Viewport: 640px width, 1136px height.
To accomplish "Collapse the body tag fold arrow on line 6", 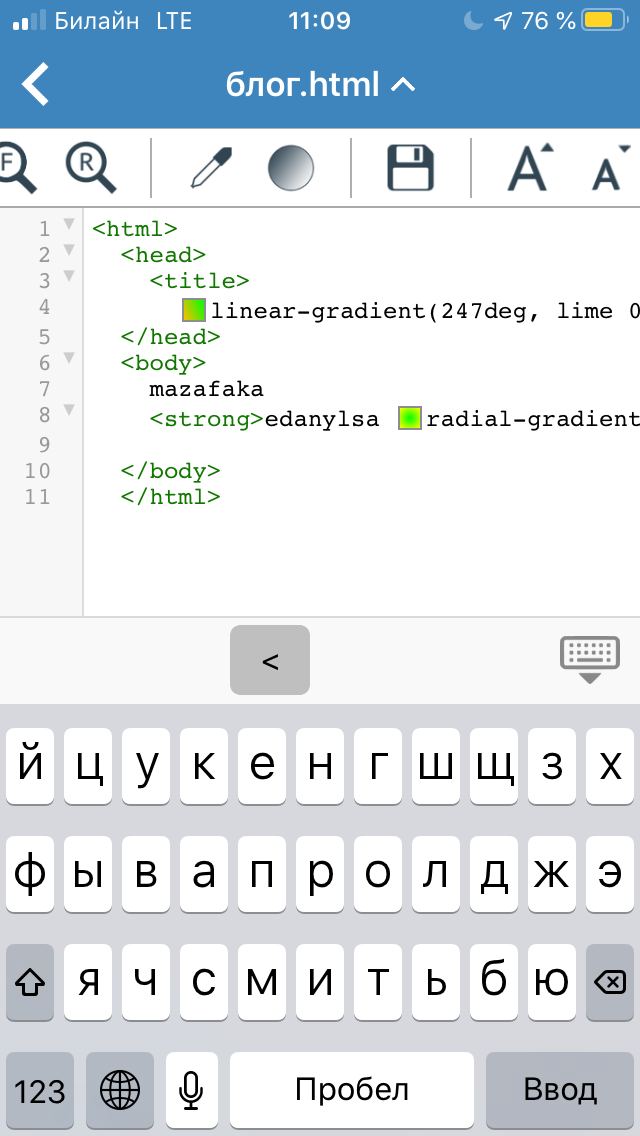I will pos(69,357).
